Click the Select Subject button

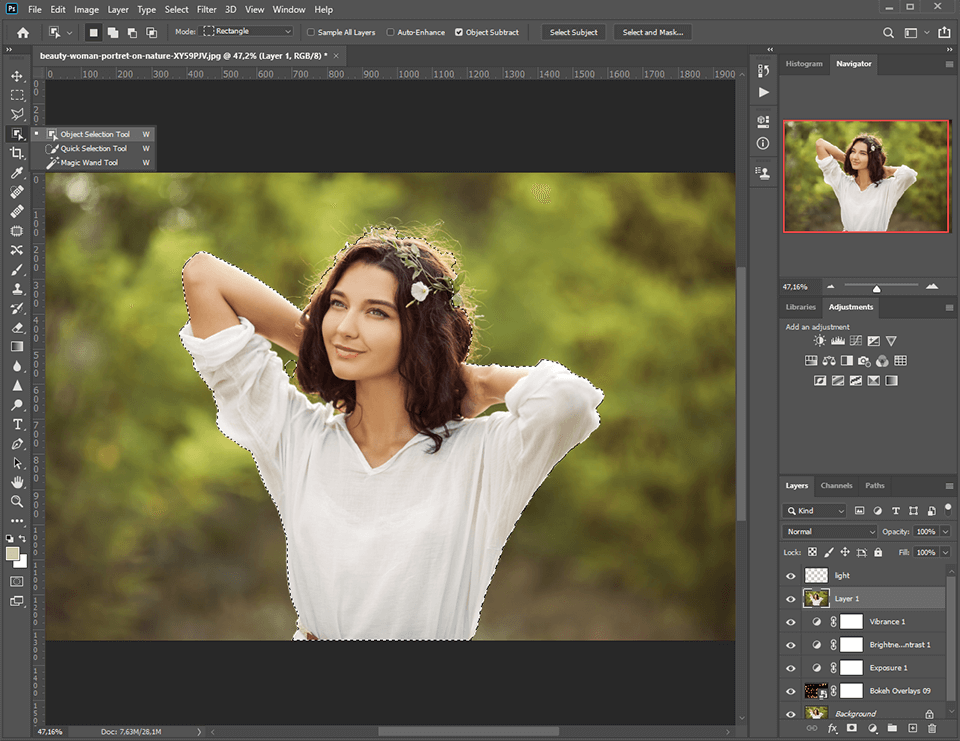coord(573,31)
